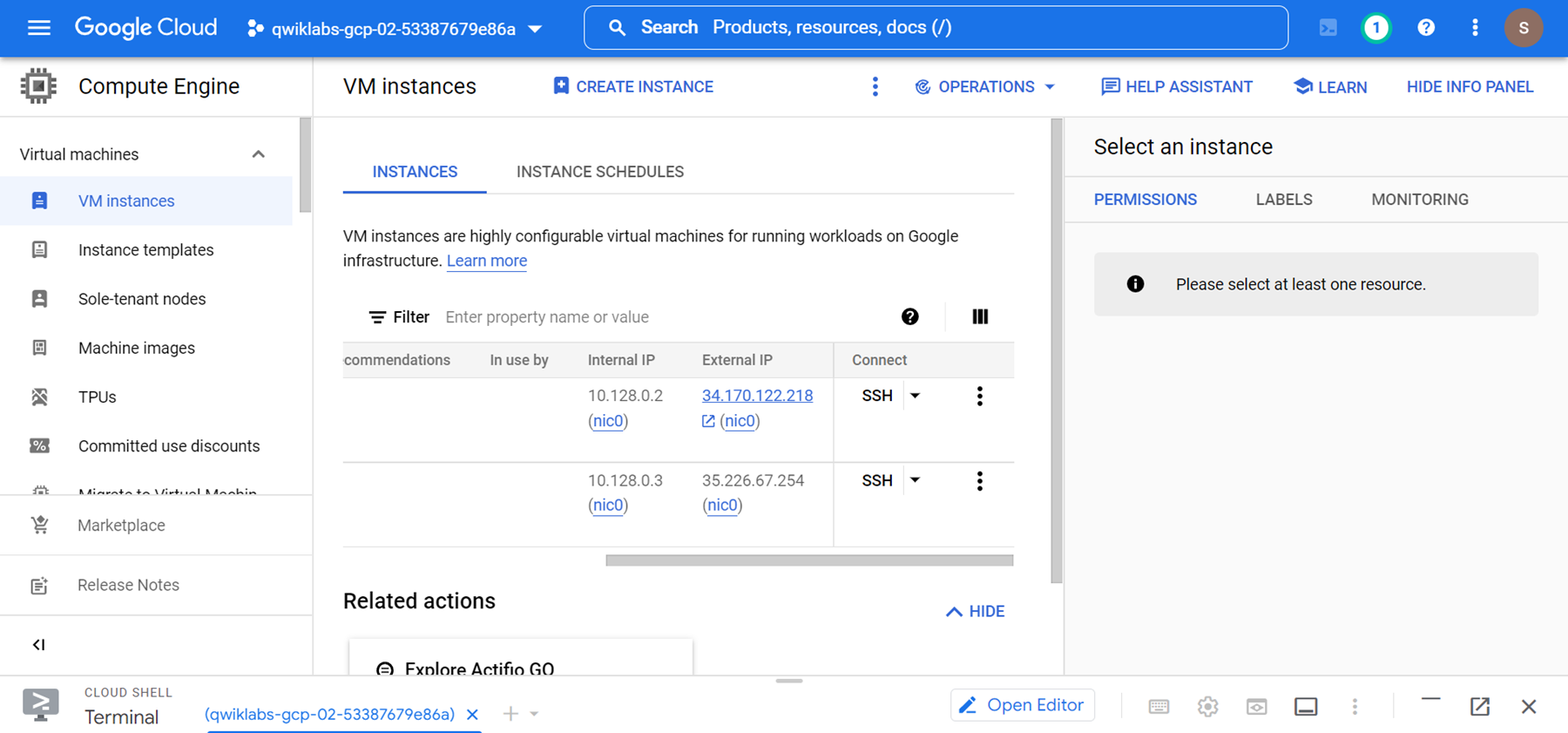This screenshot has height=733, width=1568.
Task: Activate Cloud Shell icon in top bar
Action: point(1328,28)
